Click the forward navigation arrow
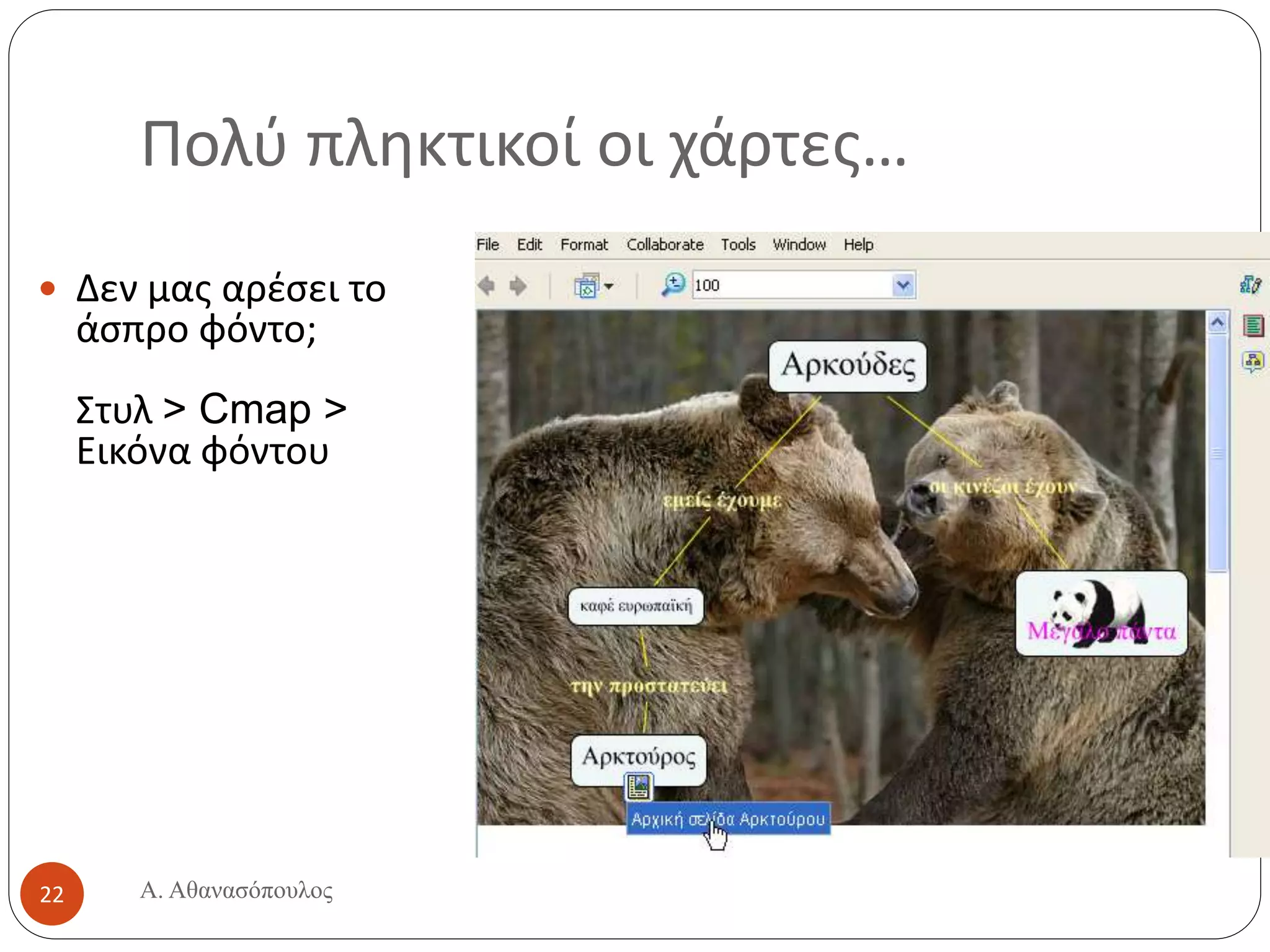 (518, 286)
